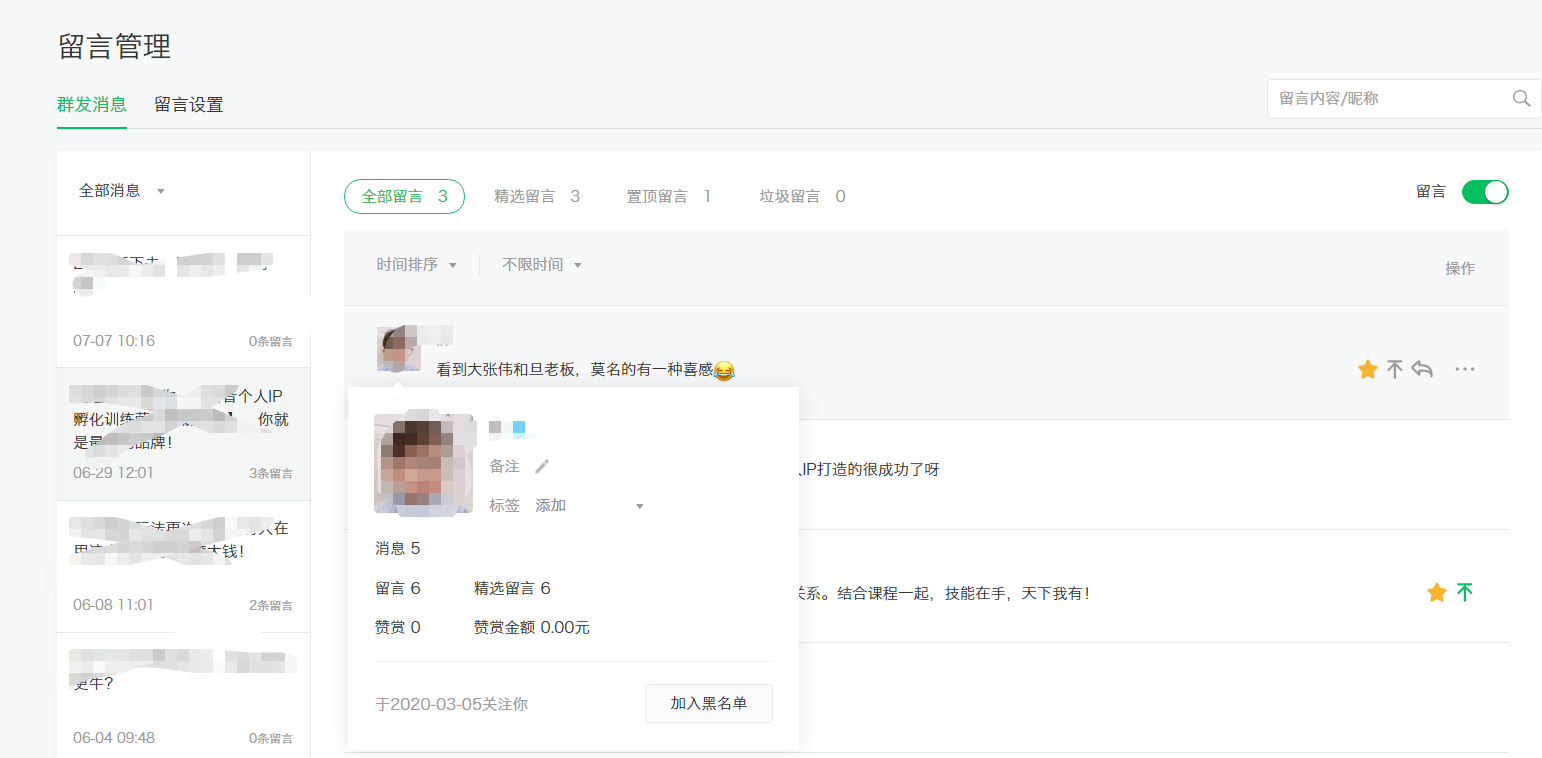Open the commenter avatar in 大张伟 row
Image resolution: width=1542 pixels, height=758 pixels.
click(399, 348)
